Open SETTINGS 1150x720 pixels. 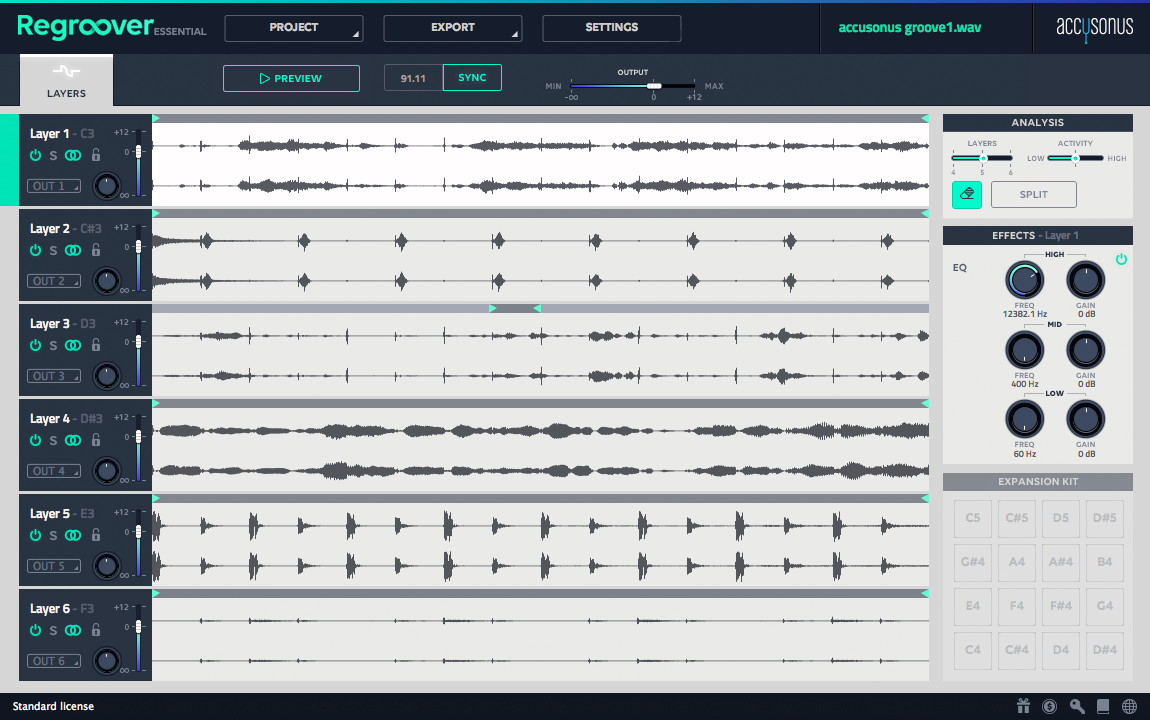(612, 28)
